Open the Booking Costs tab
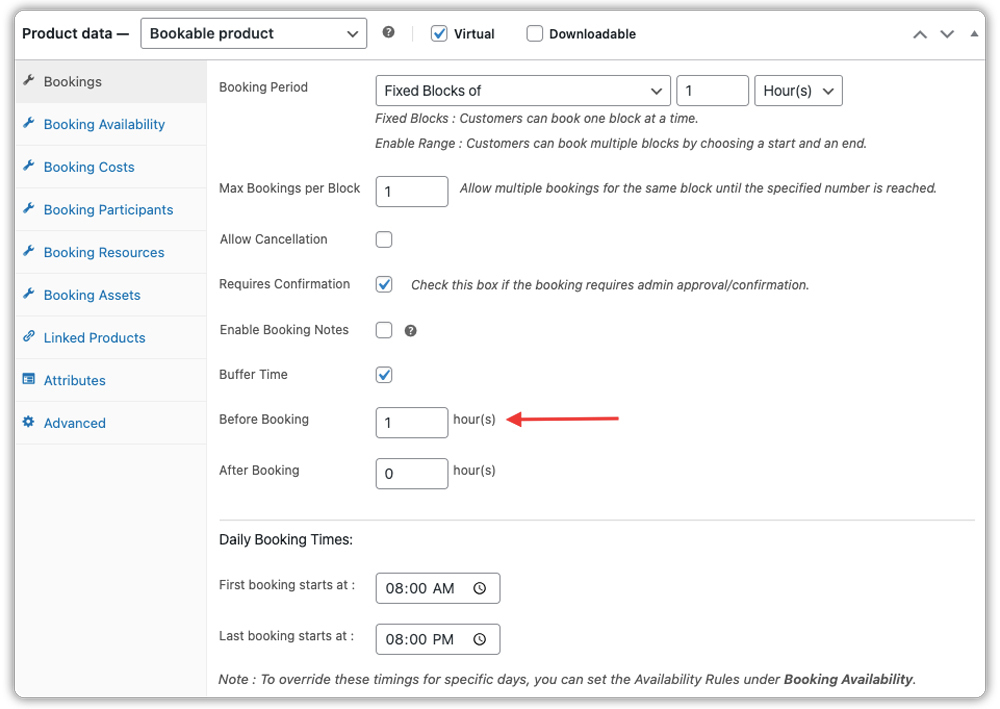 tap(89, 167)
